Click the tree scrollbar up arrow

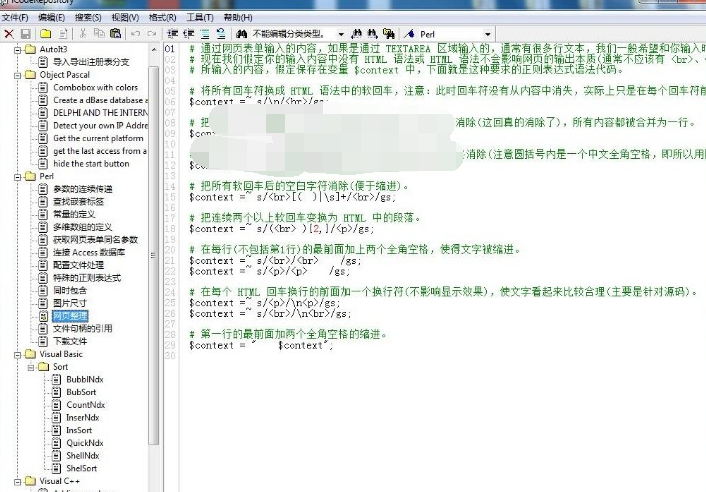pos(154,49)
